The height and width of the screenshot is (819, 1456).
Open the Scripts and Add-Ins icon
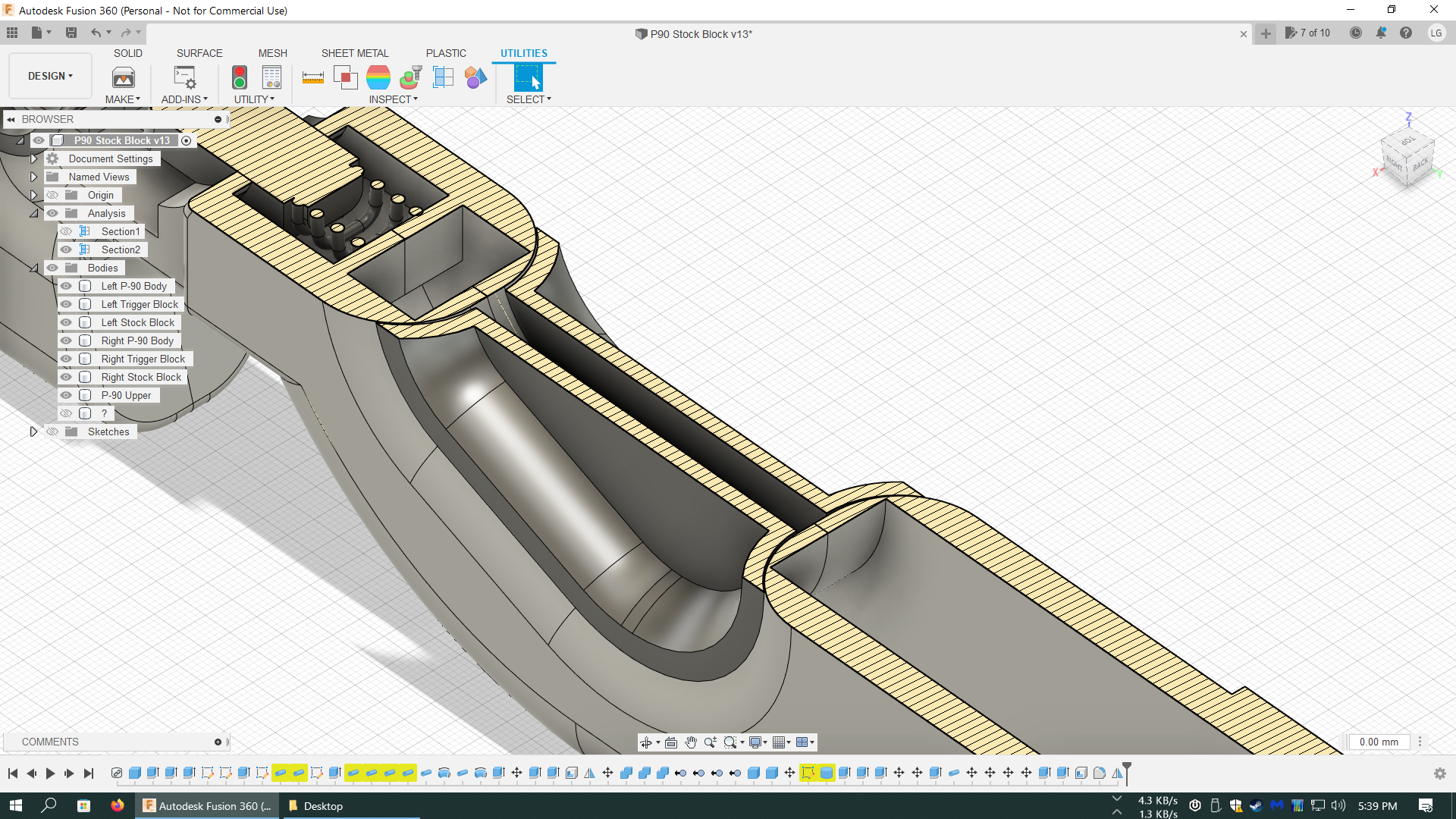185,77
